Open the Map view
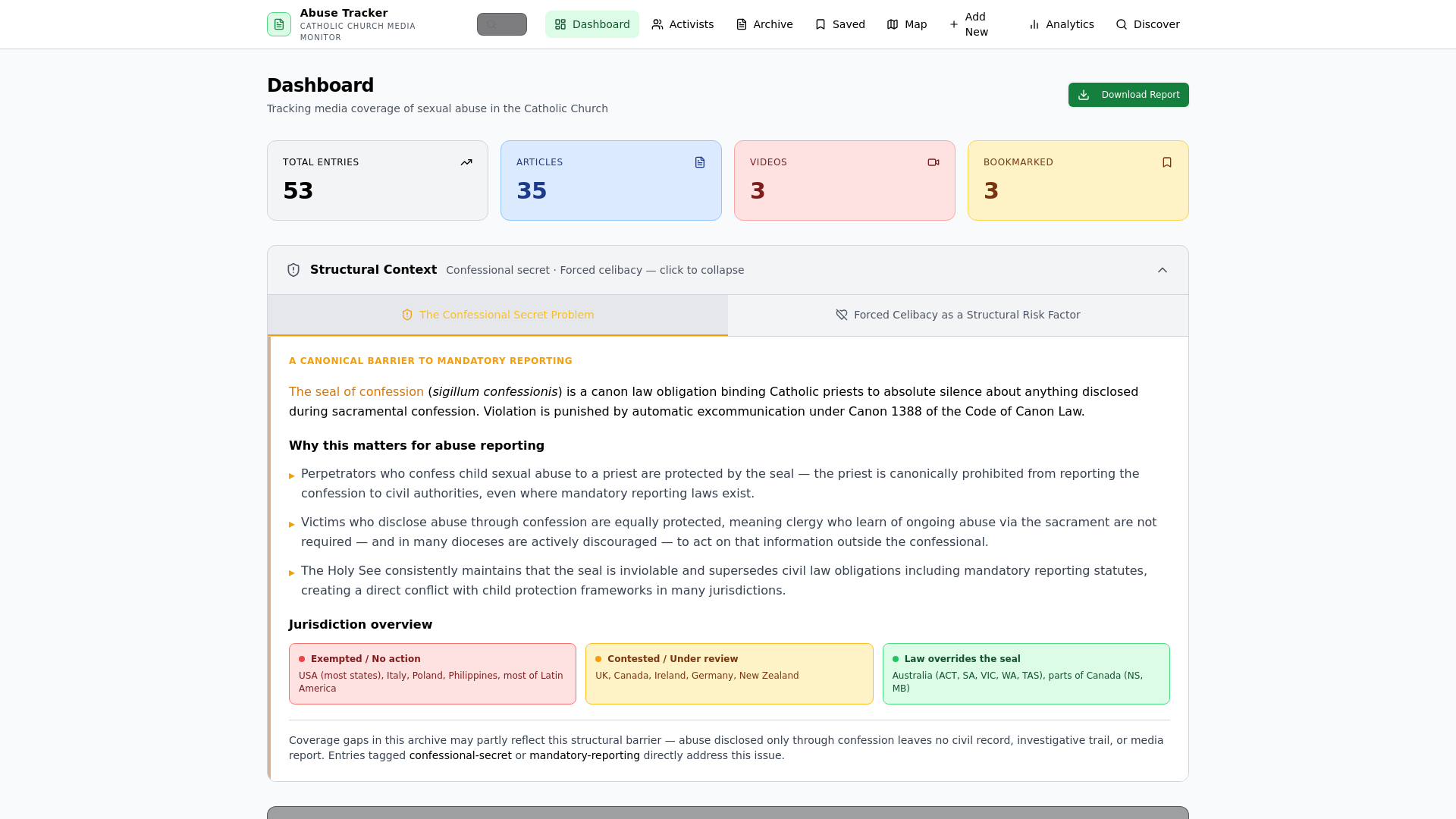 pyautogui.click(x=907, y=24)
